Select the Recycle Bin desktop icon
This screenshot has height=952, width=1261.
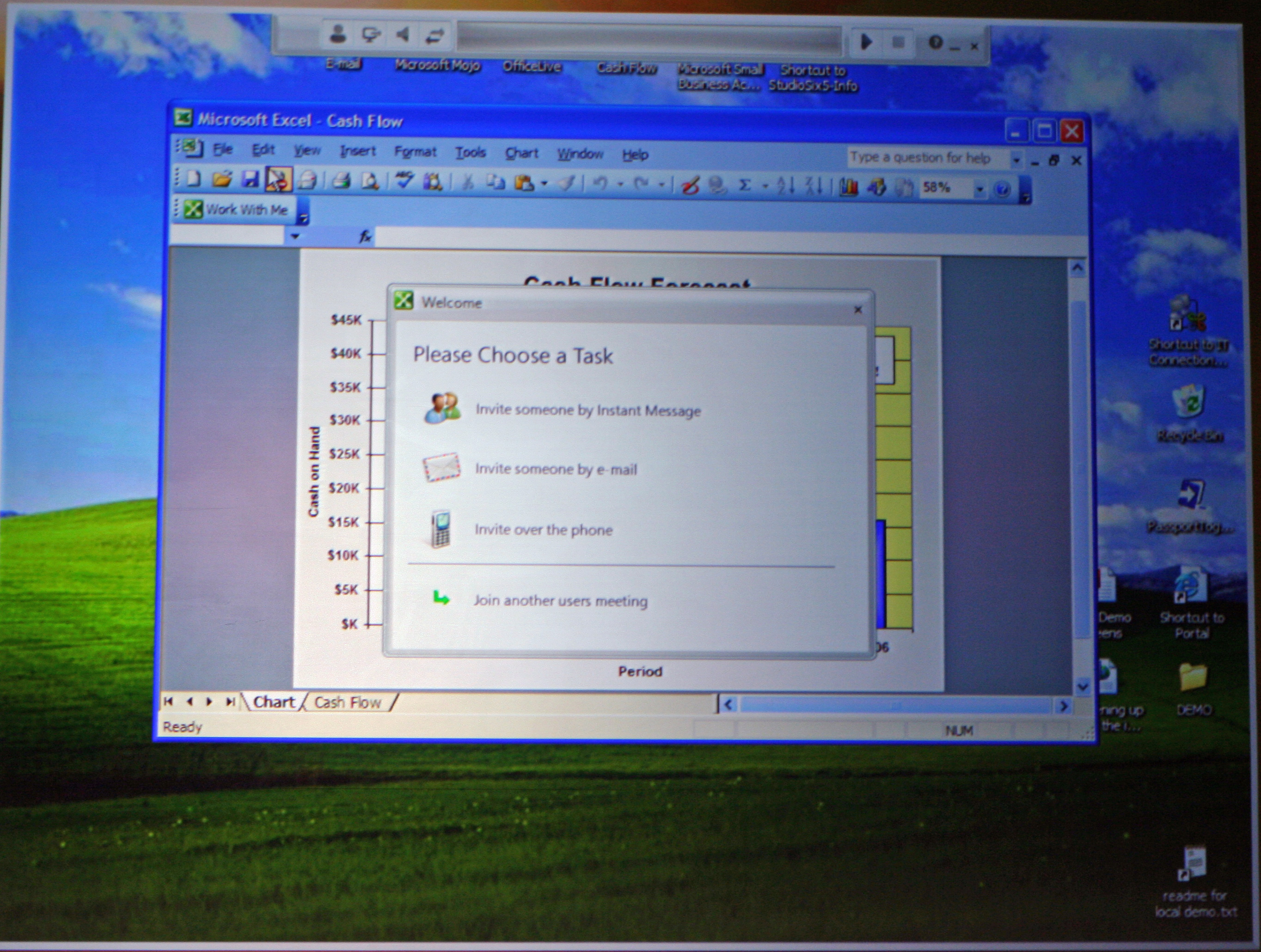(x=1190, y=413)
